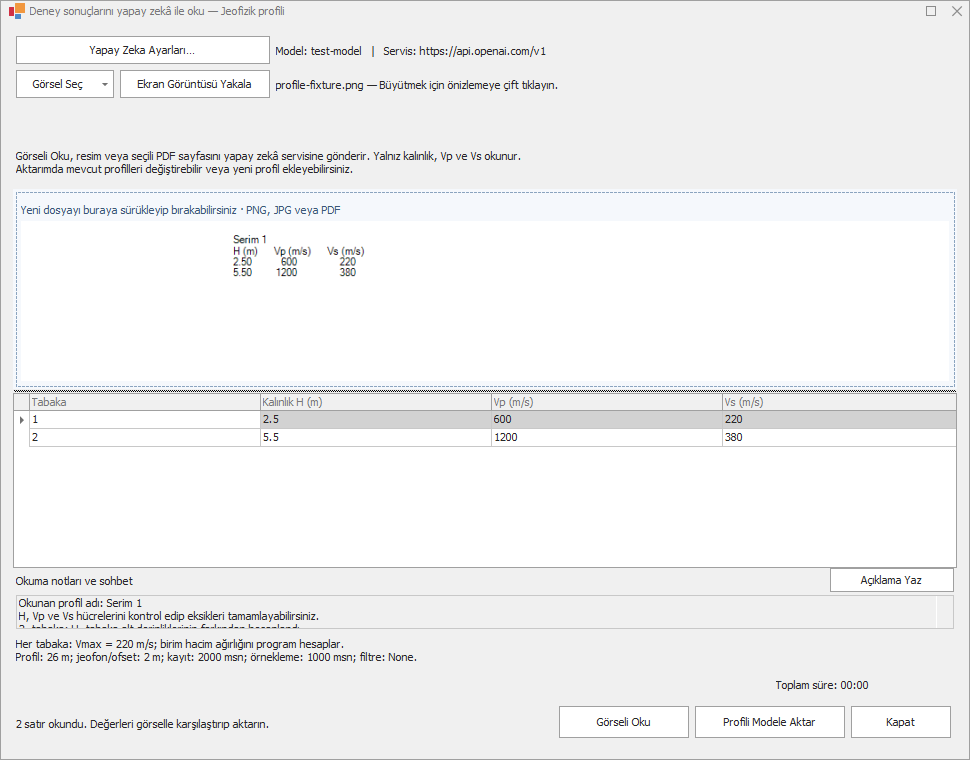Expand the Görsel Seç dropdown arrow
Image resolution: width=970 pixels, height=760 pixels.
[x=105, y=84]
